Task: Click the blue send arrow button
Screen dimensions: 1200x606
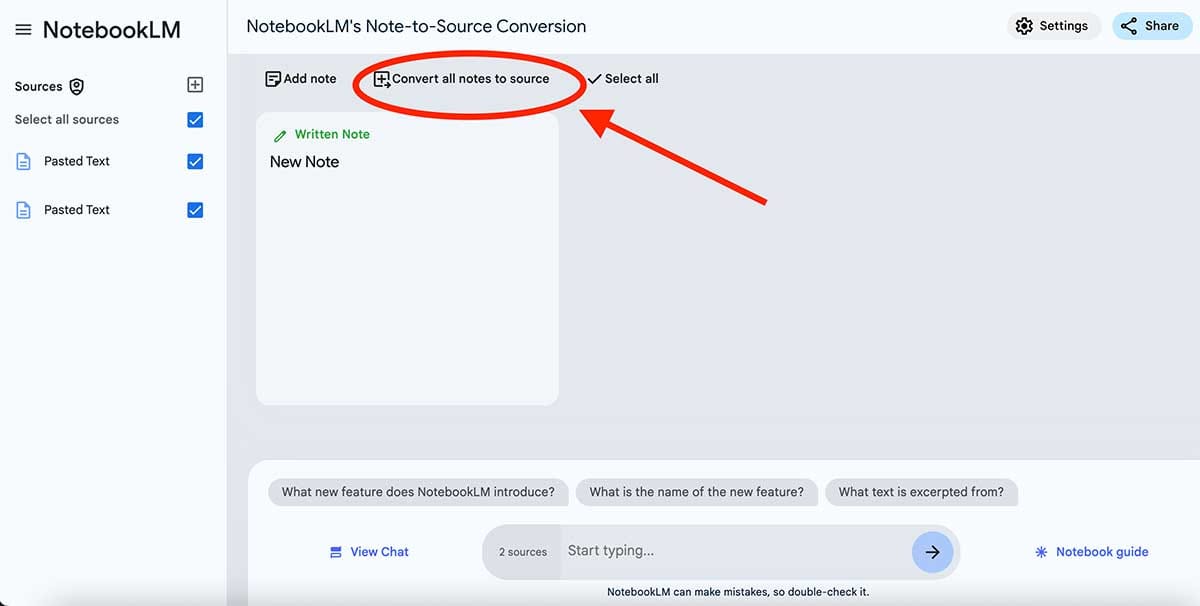Action: pyautogui.click(x=932, y=551)
